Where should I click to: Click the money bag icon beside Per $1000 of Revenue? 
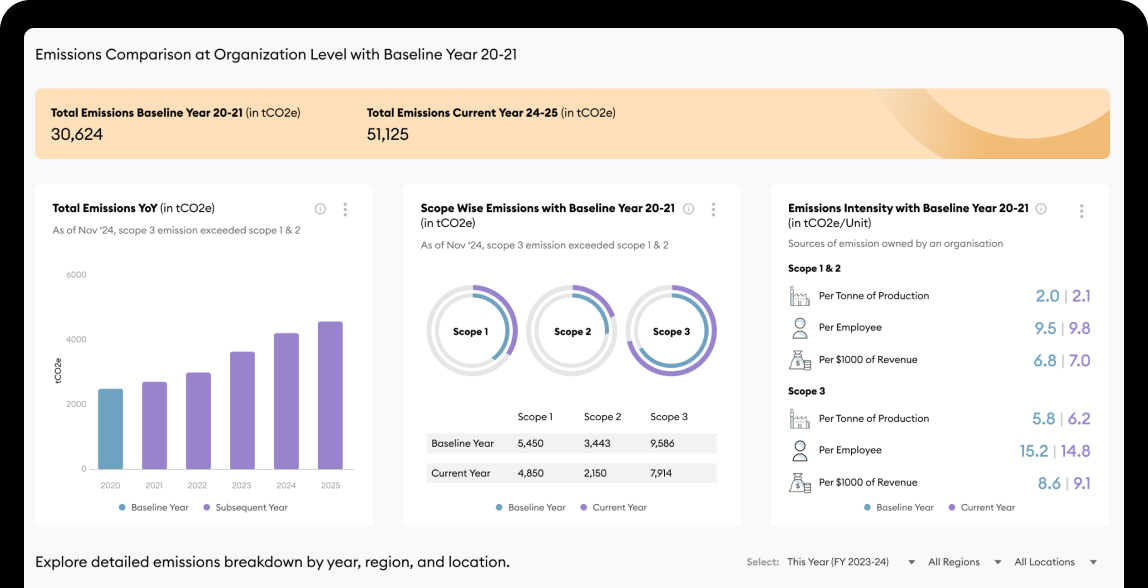pyautogui.click(x=799, y=359)
